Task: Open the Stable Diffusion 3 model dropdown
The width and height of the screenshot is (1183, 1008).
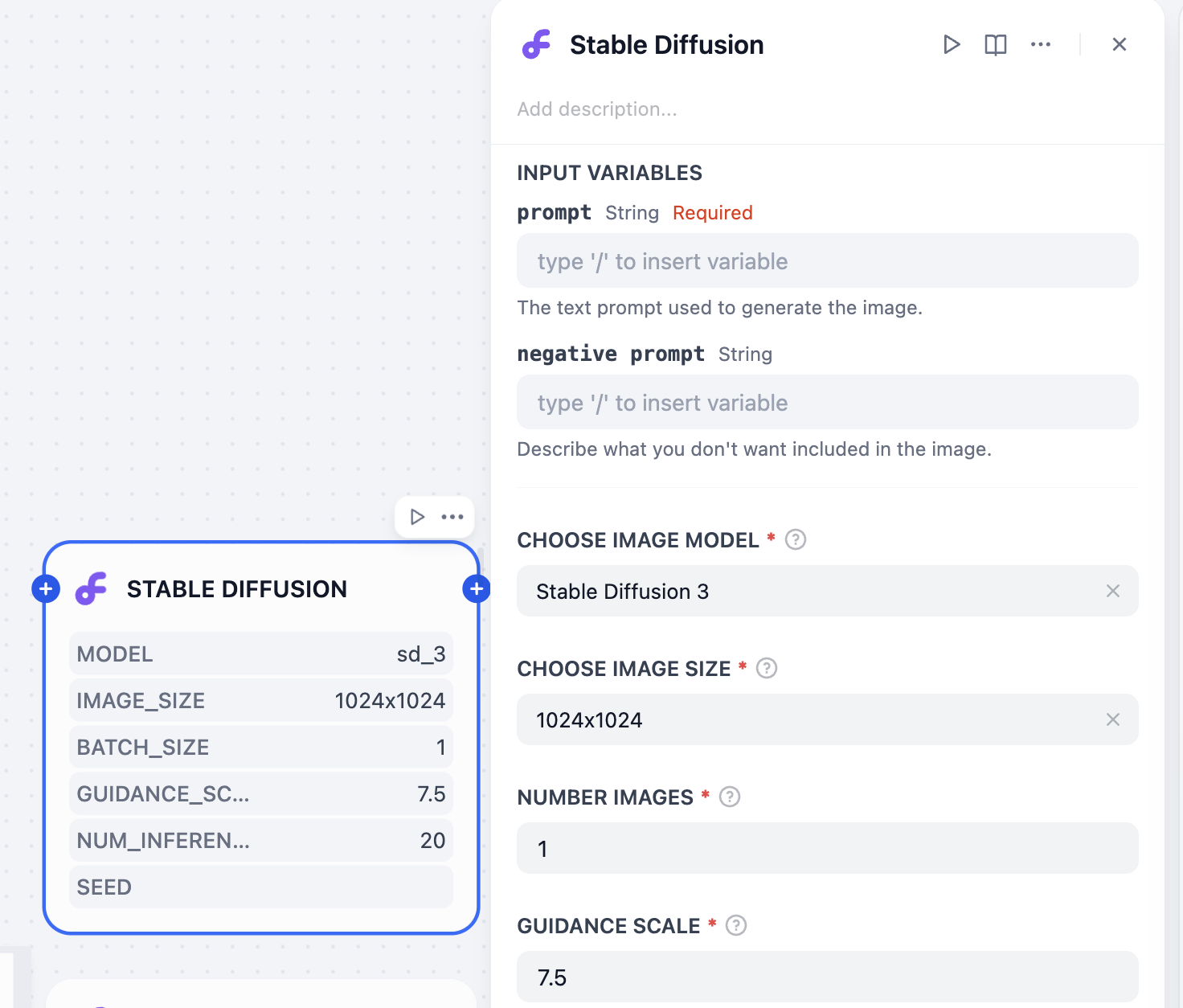Action: [804, 592]
